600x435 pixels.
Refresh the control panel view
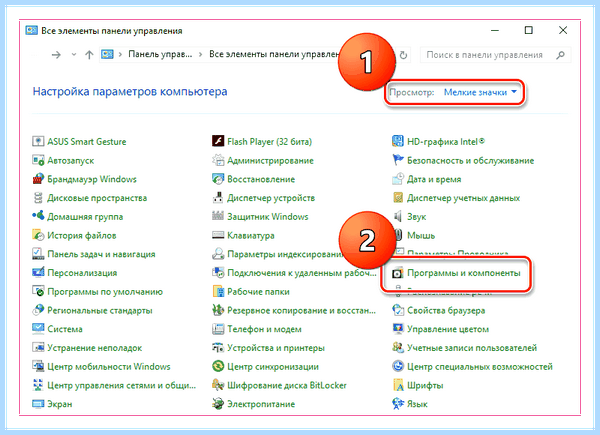(x=403, y=55)
